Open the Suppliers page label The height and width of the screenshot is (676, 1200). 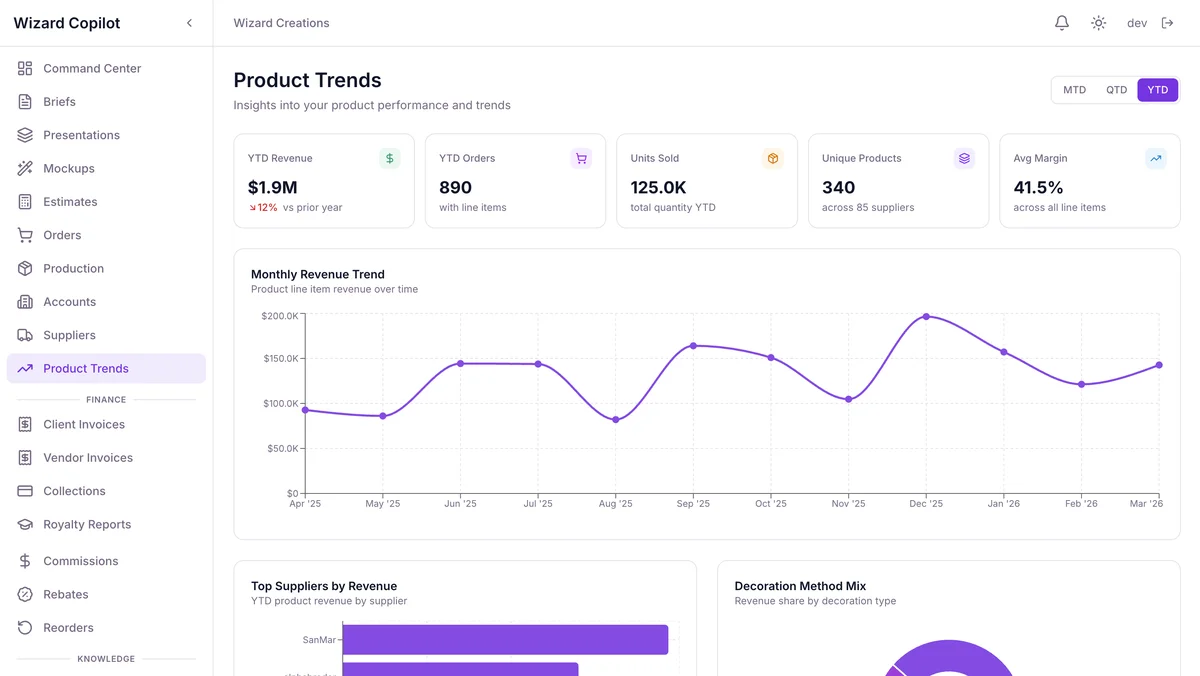click(x=69, y=335)
